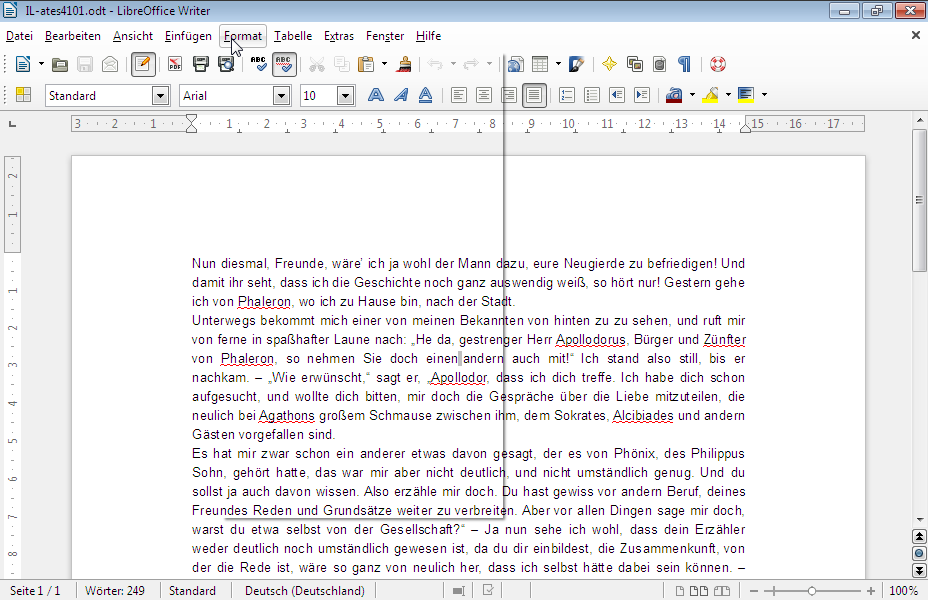Click the 'Wörter: 249' word count

115,591
